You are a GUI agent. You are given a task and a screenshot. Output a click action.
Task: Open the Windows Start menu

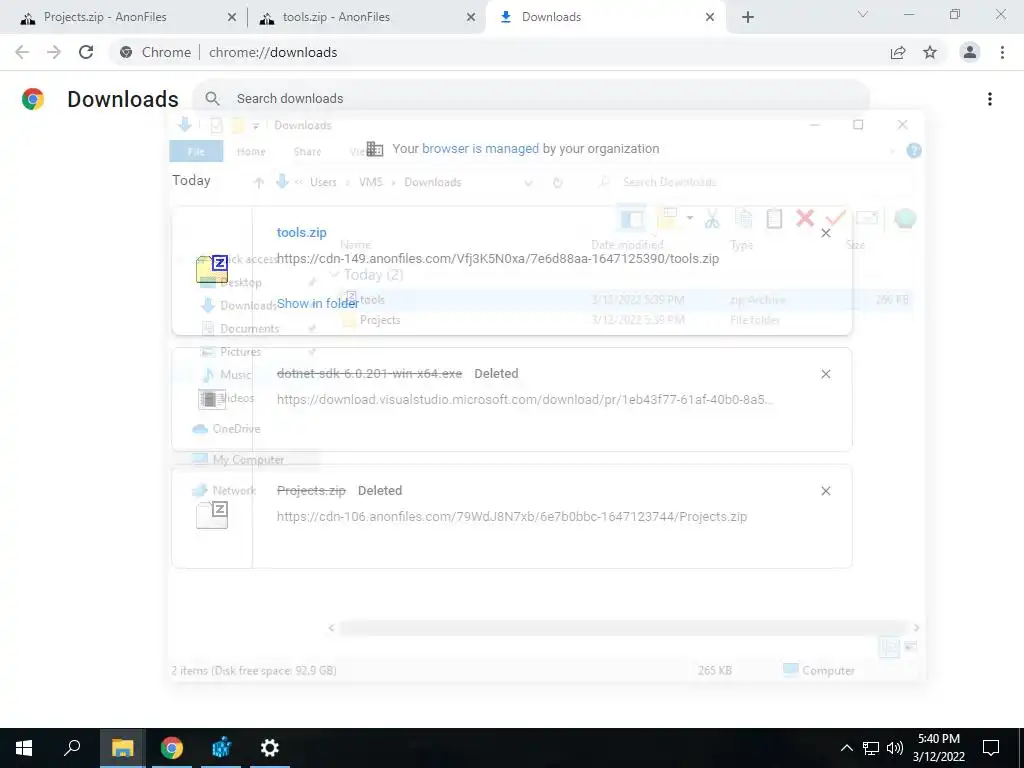click(24, 748)
